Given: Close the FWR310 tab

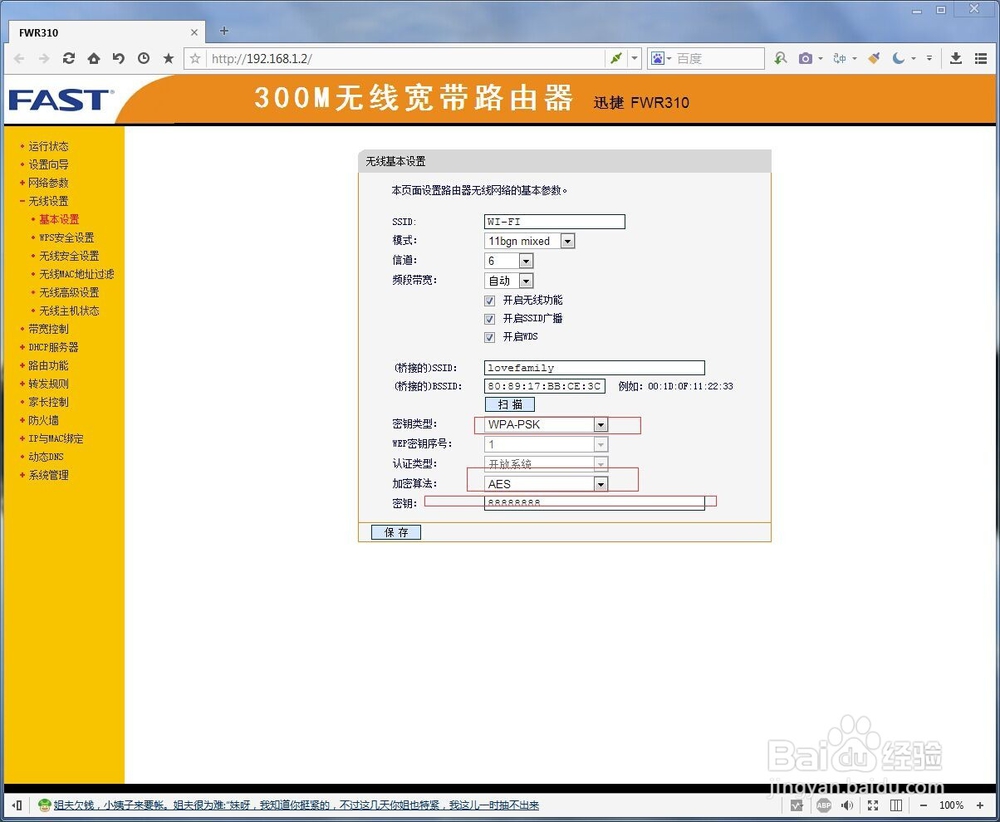Looking at the screenshot, I should (194, 33).
